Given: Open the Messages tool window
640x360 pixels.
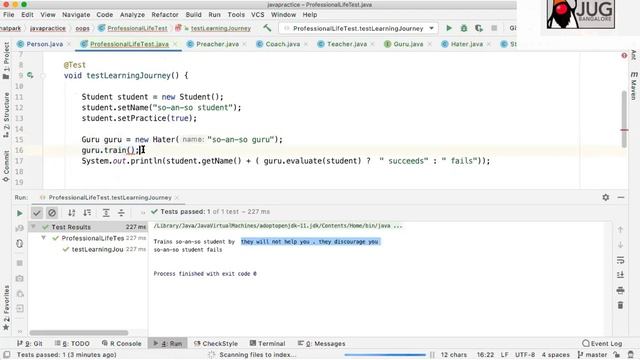Looking at the screenshot, I should 322,343.
